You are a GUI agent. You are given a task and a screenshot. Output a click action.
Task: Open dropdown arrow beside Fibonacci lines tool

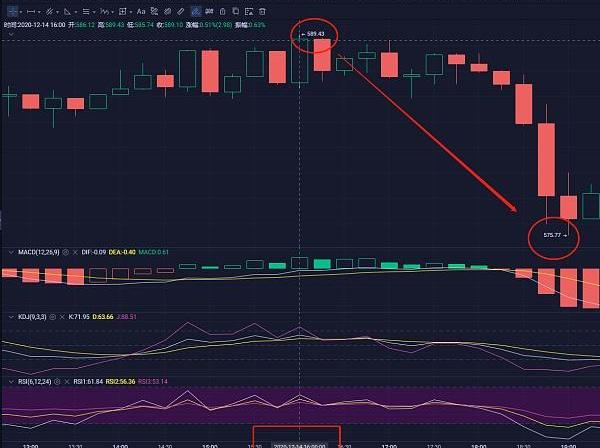pos(94,12)
